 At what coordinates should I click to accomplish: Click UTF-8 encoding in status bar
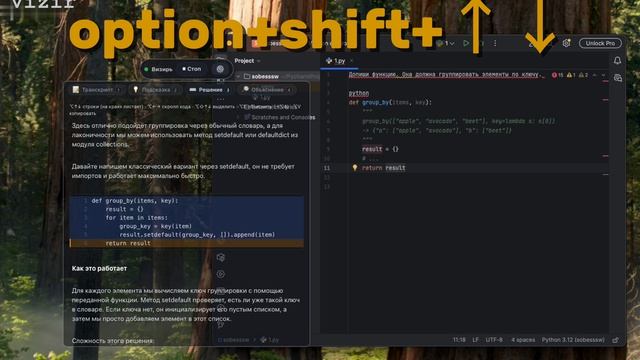pyautogui.click(x=494, y=340)
